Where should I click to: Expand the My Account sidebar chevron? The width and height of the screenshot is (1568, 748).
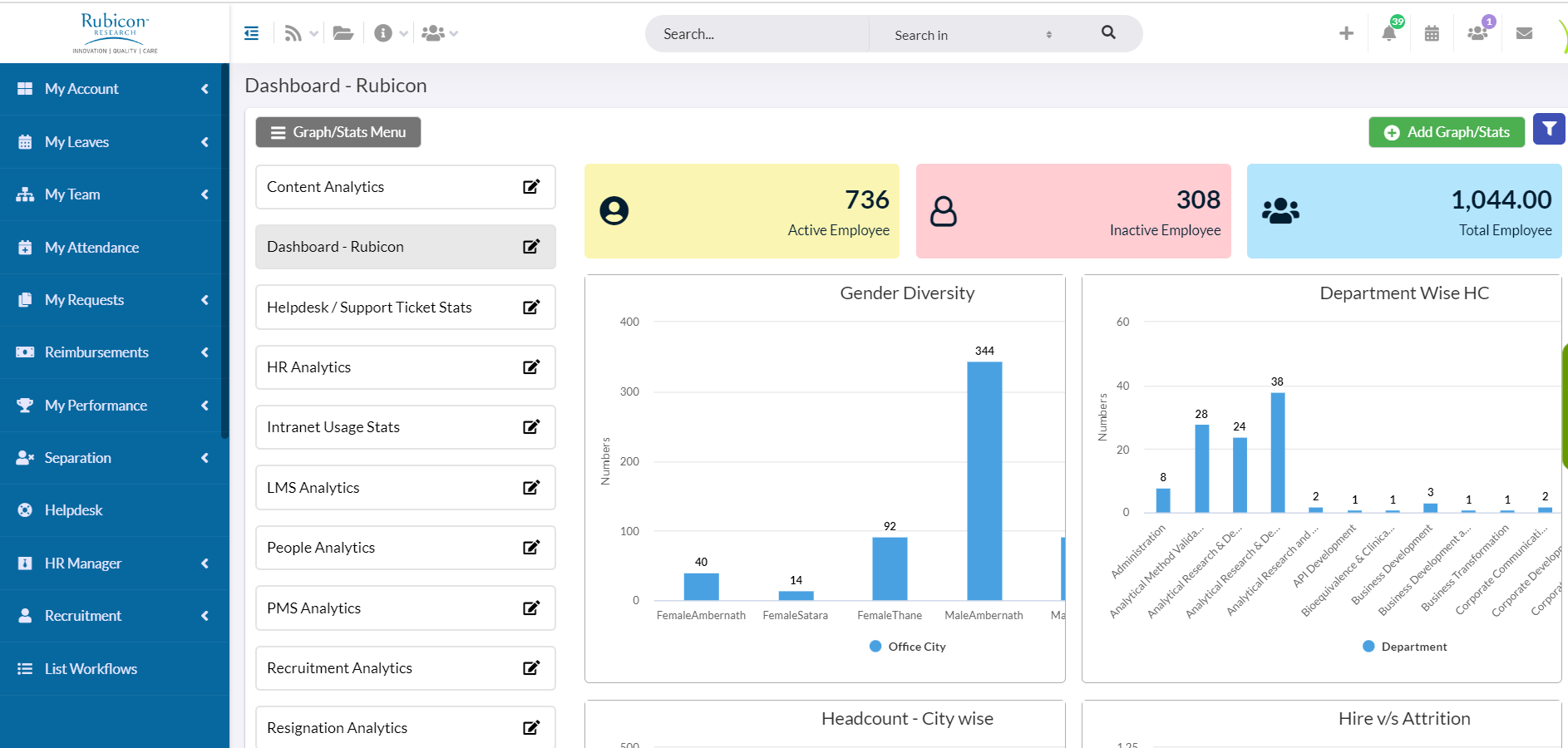click(205, 89)
